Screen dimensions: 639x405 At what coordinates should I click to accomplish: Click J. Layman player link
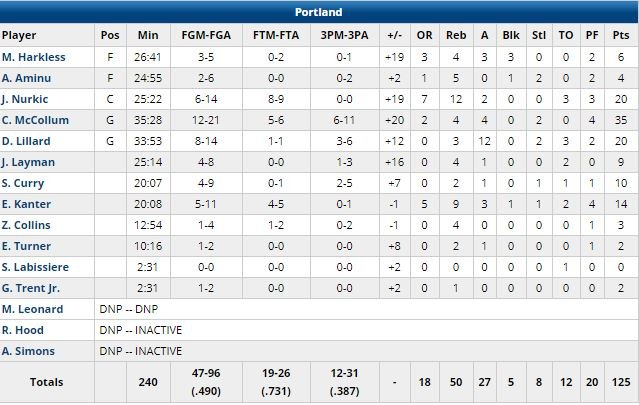click(28, 162)
